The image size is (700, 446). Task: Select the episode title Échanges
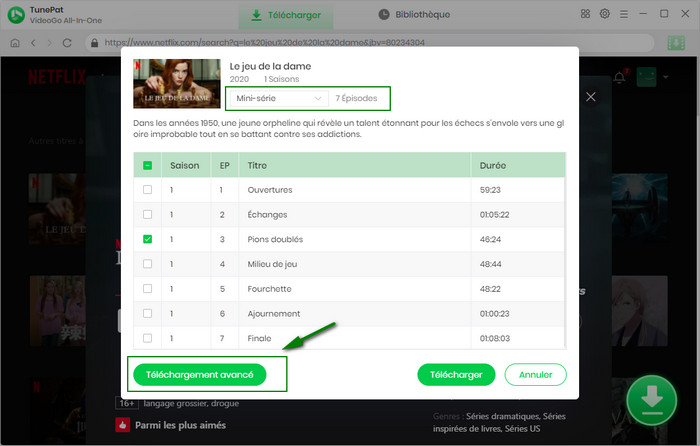(x=267, y=214)
